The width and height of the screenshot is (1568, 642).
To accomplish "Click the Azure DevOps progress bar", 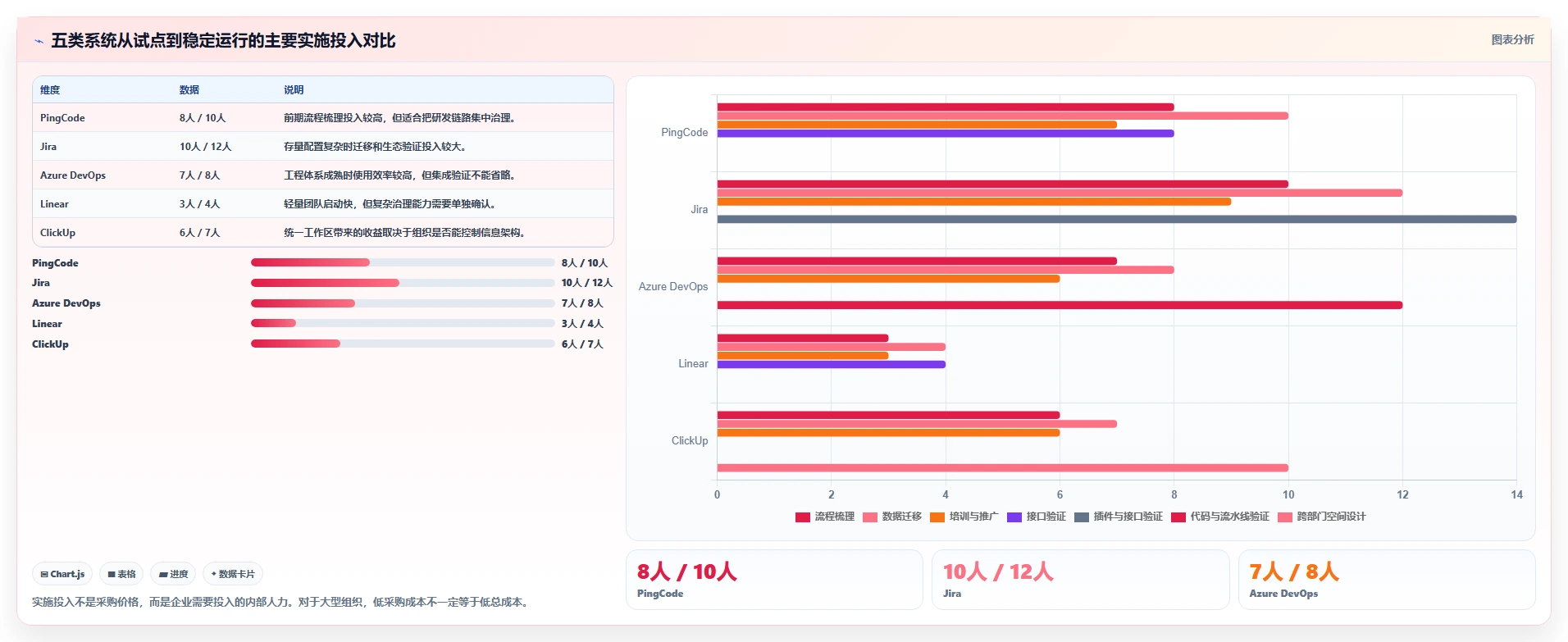I will pyautogui.click(x=403, y=303).
